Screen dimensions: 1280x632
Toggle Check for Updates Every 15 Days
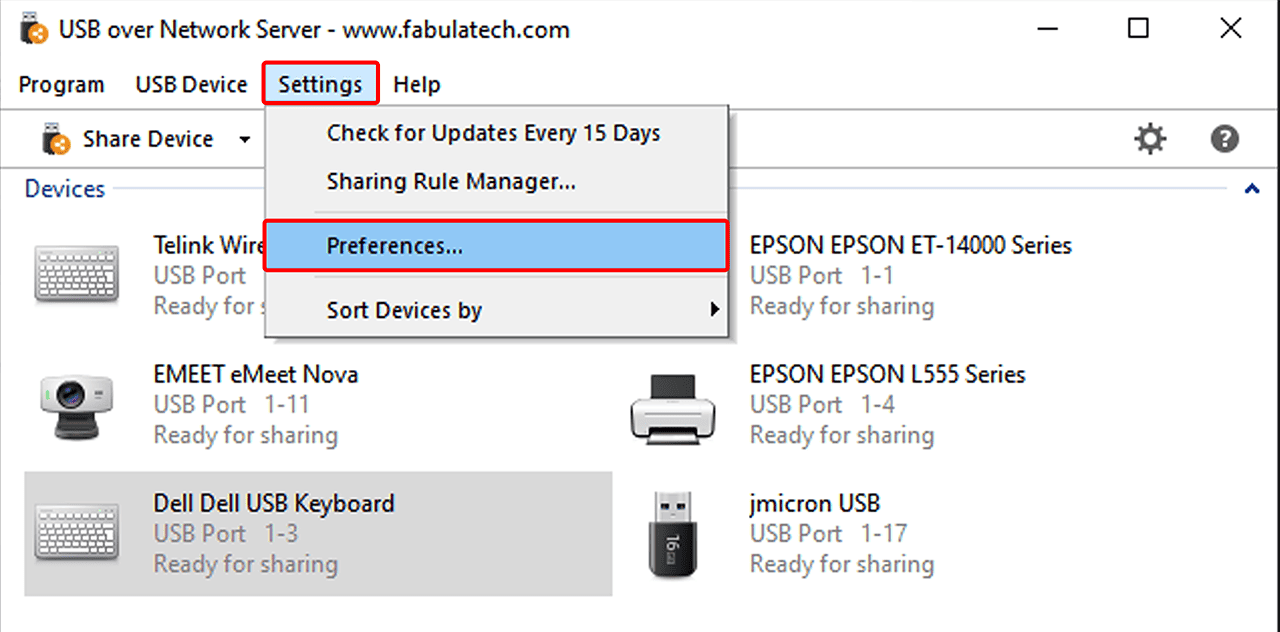(x=493, y=133)
